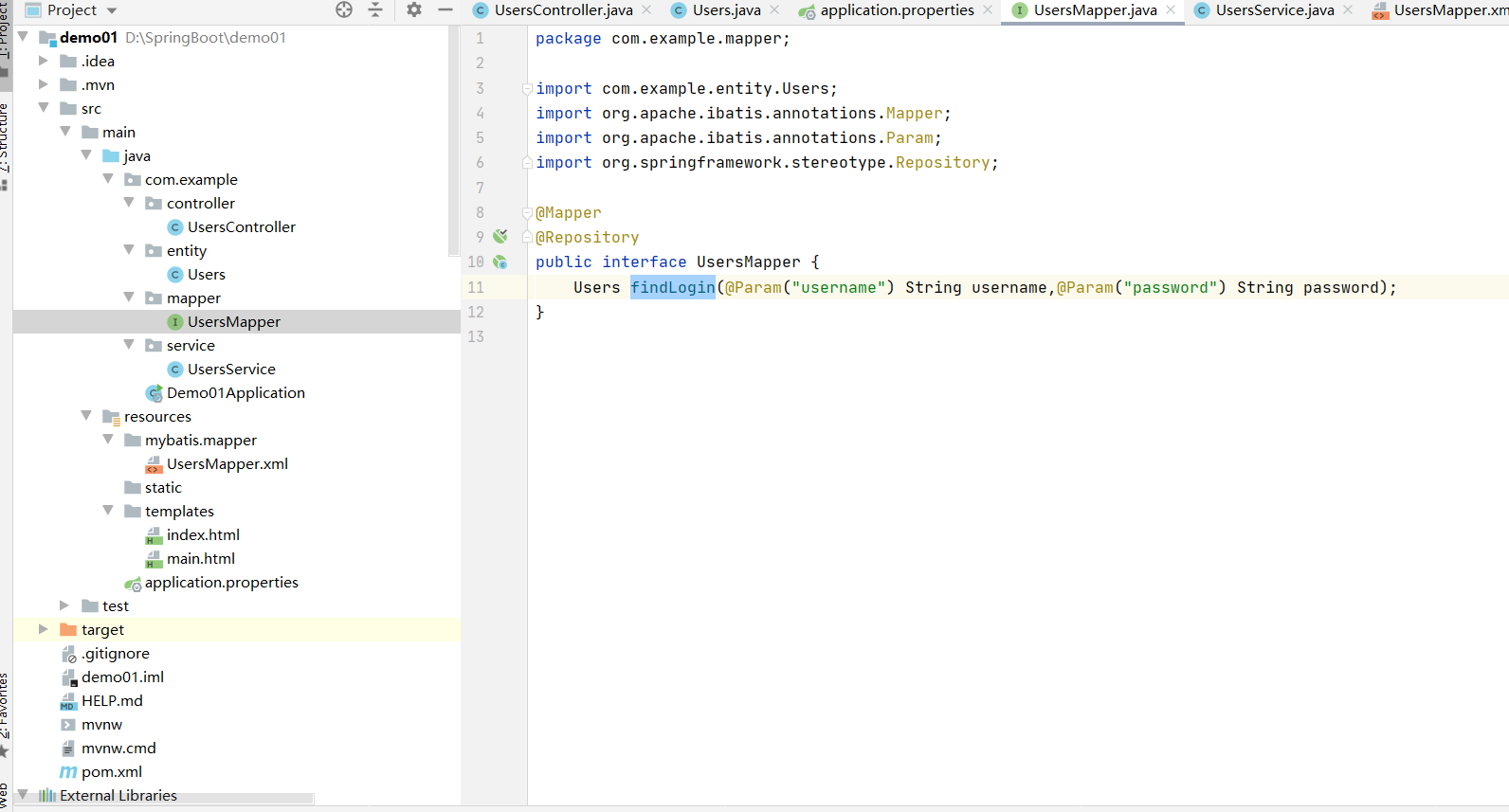Image resolution: width=1509 pixels, height=812 pixels.
Task: Select the mvnw file
Action: (x=91, y=725)
